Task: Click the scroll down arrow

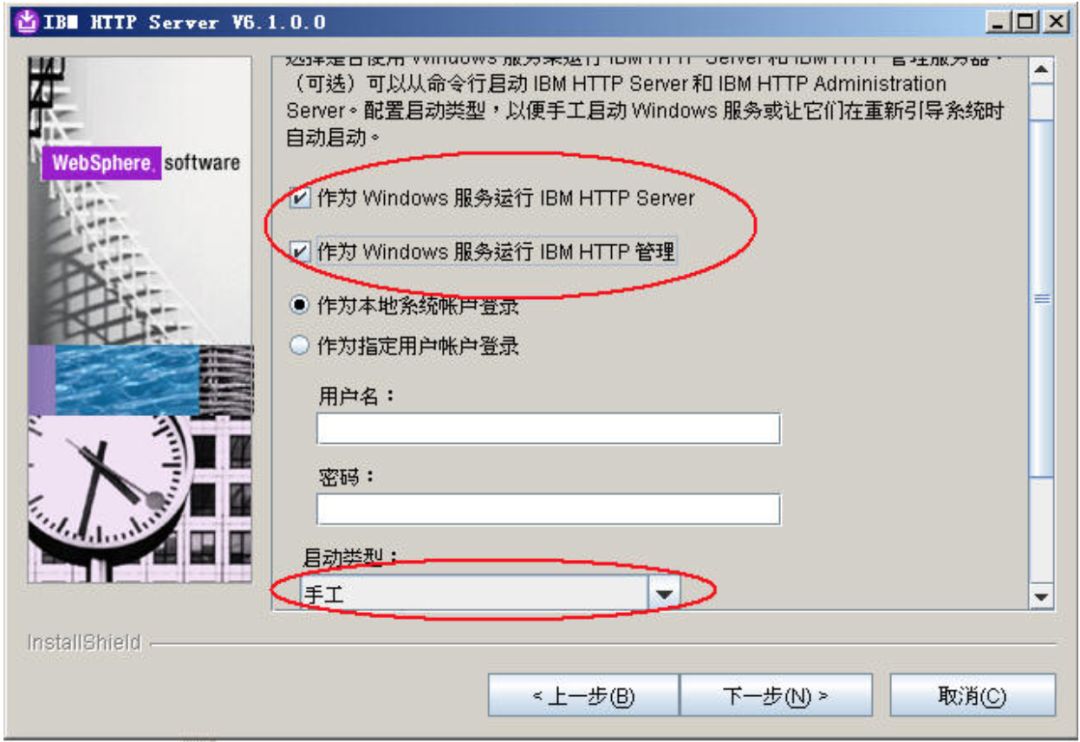Action: (x=1041, y=597)
